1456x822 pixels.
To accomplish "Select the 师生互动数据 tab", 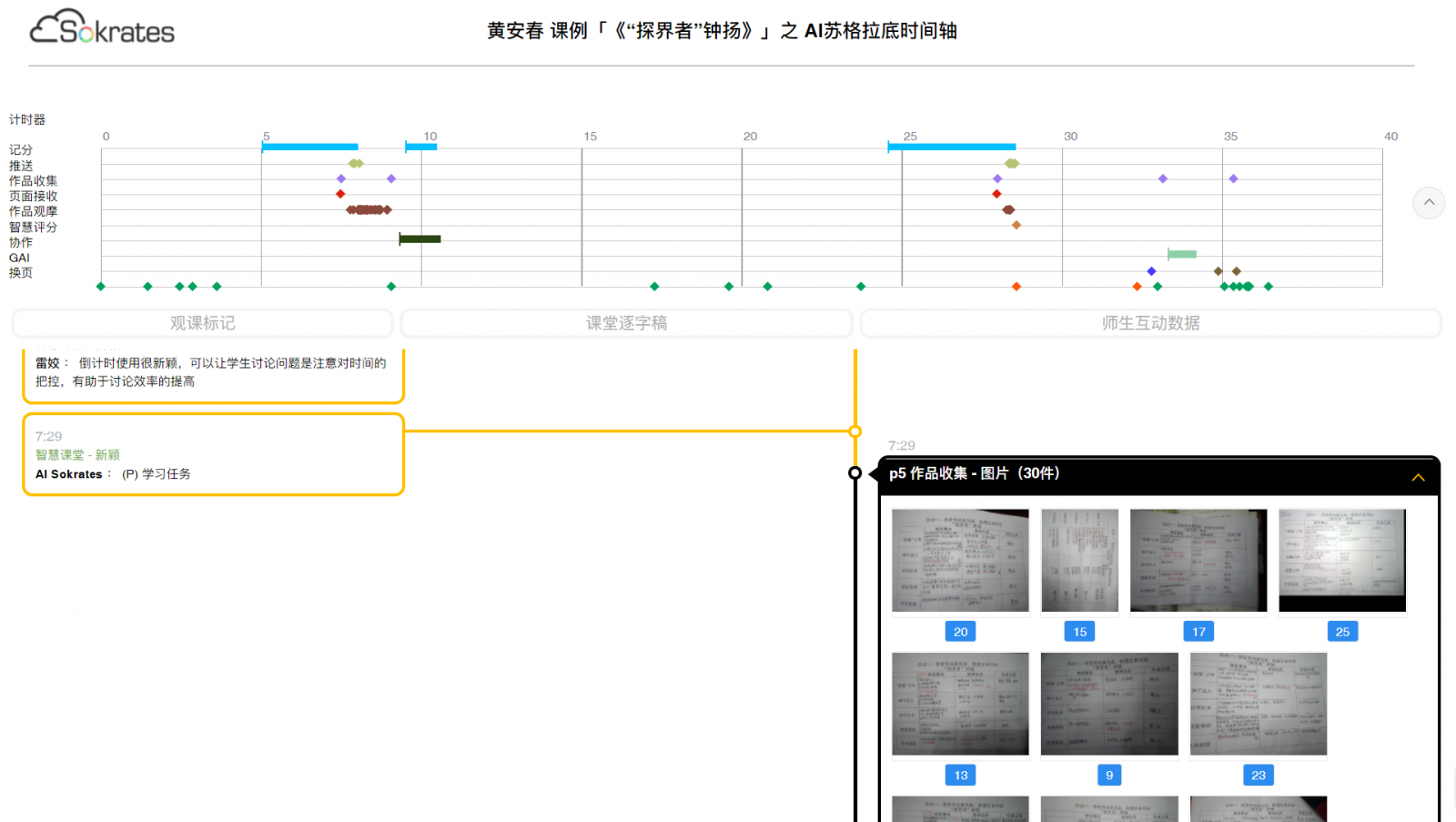I will point(1150,323).
